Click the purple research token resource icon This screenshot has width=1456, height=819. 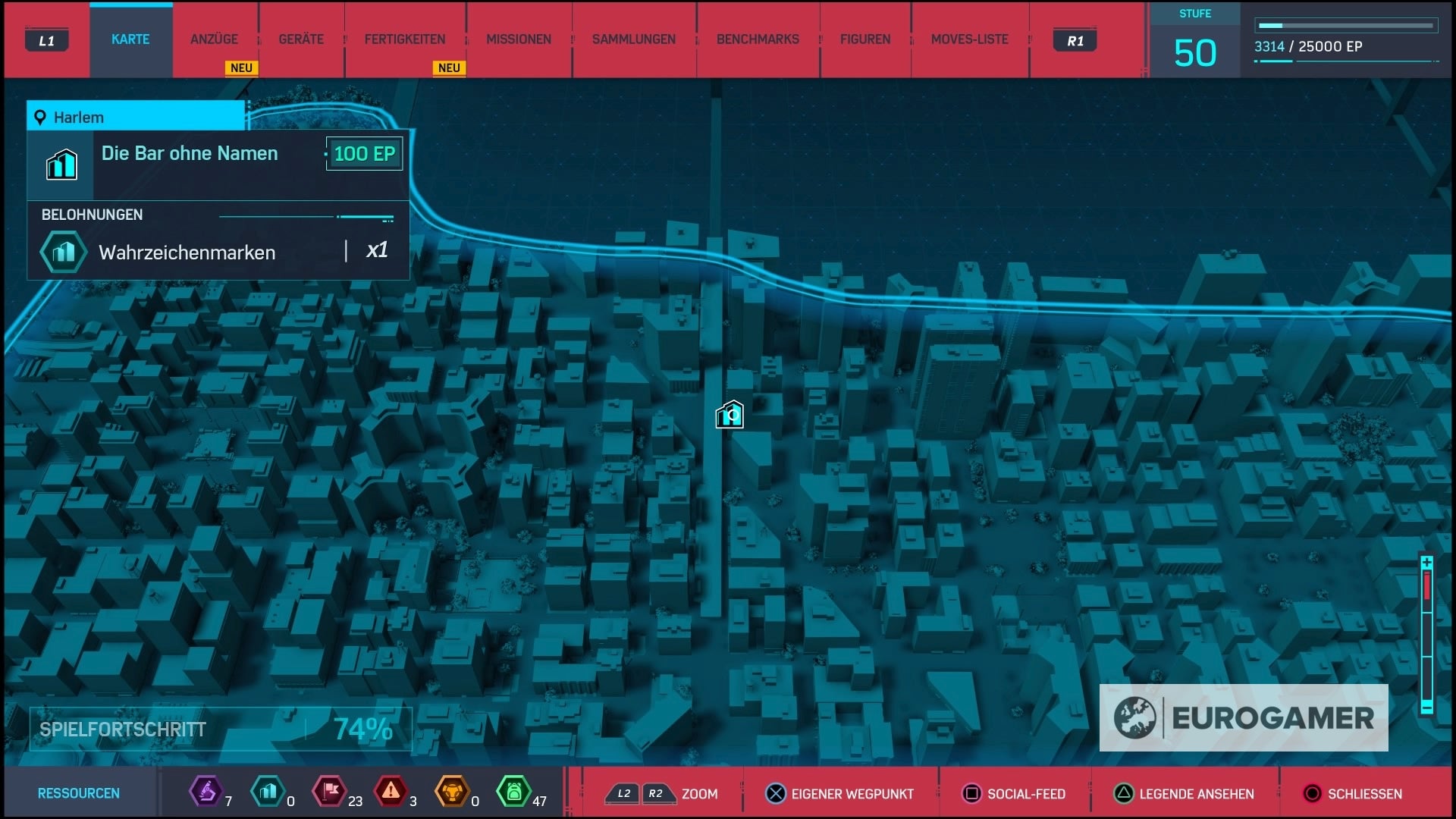206,792
